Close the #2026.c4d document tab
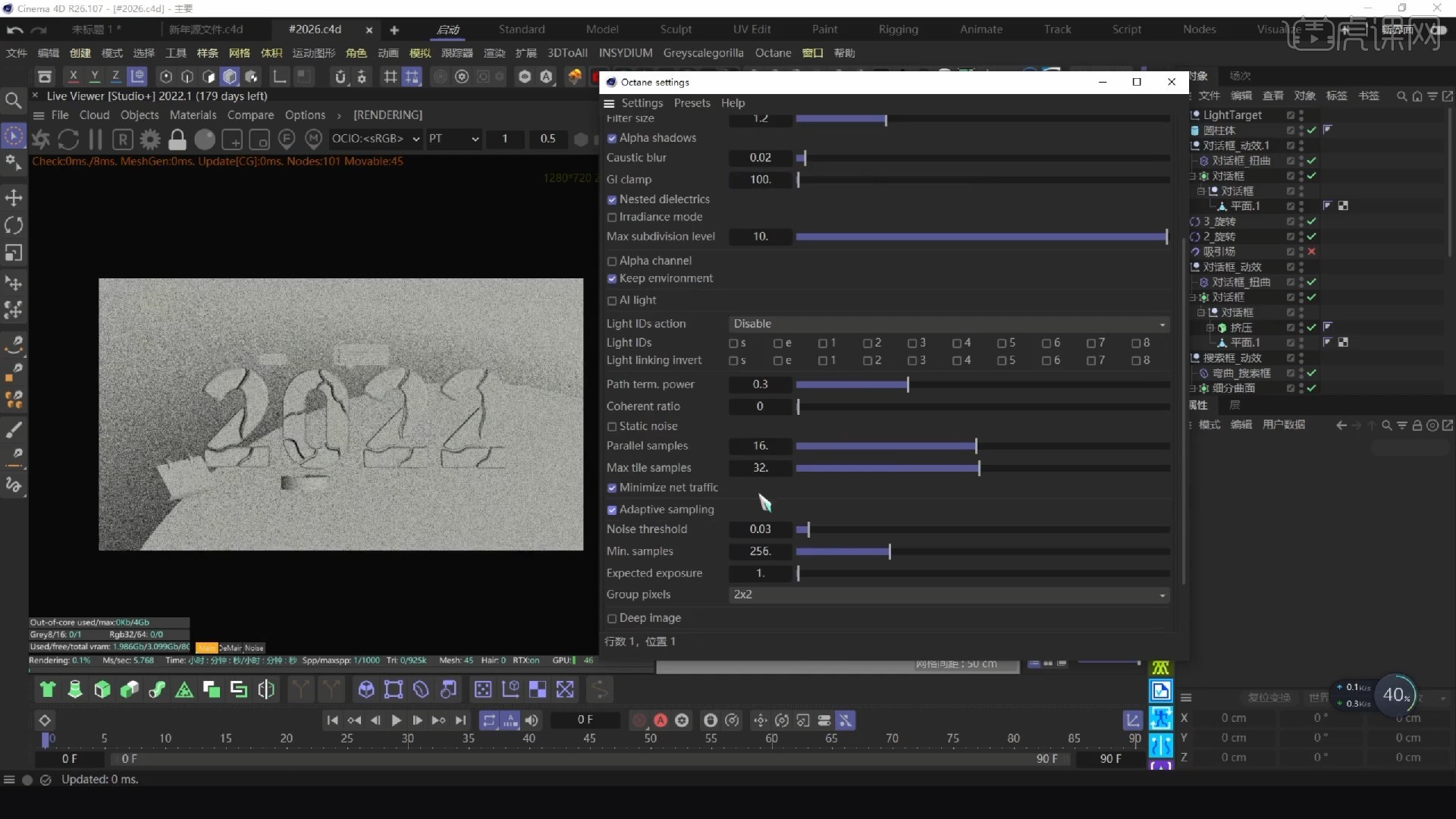 coord(369,30)
